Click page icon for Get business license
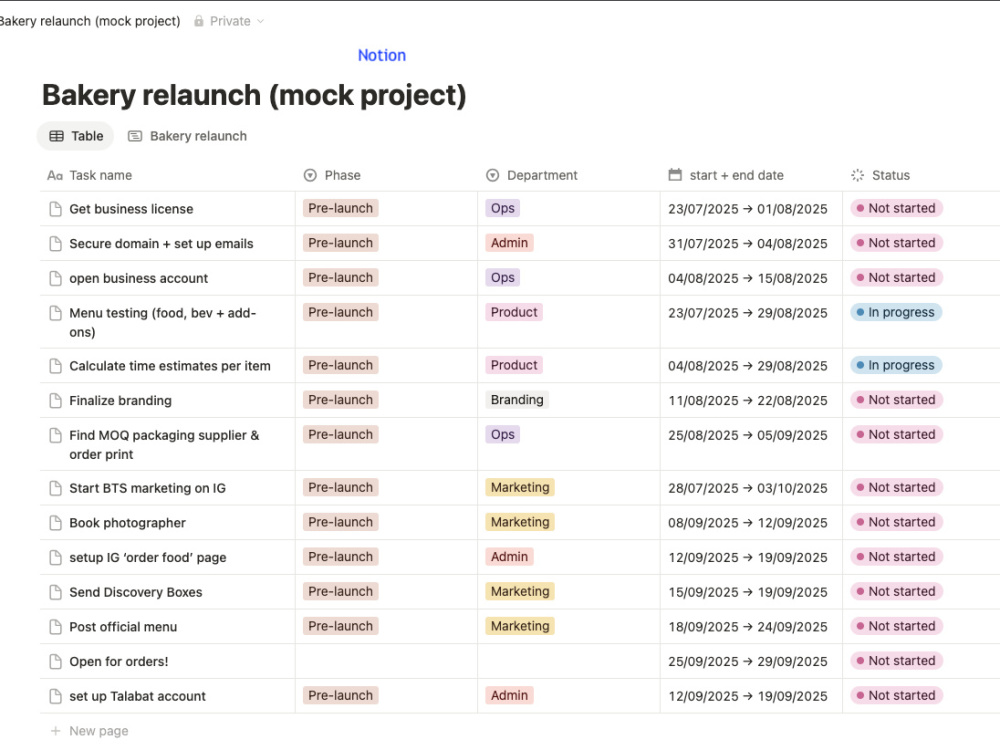1000x750 pixels. 55,209
